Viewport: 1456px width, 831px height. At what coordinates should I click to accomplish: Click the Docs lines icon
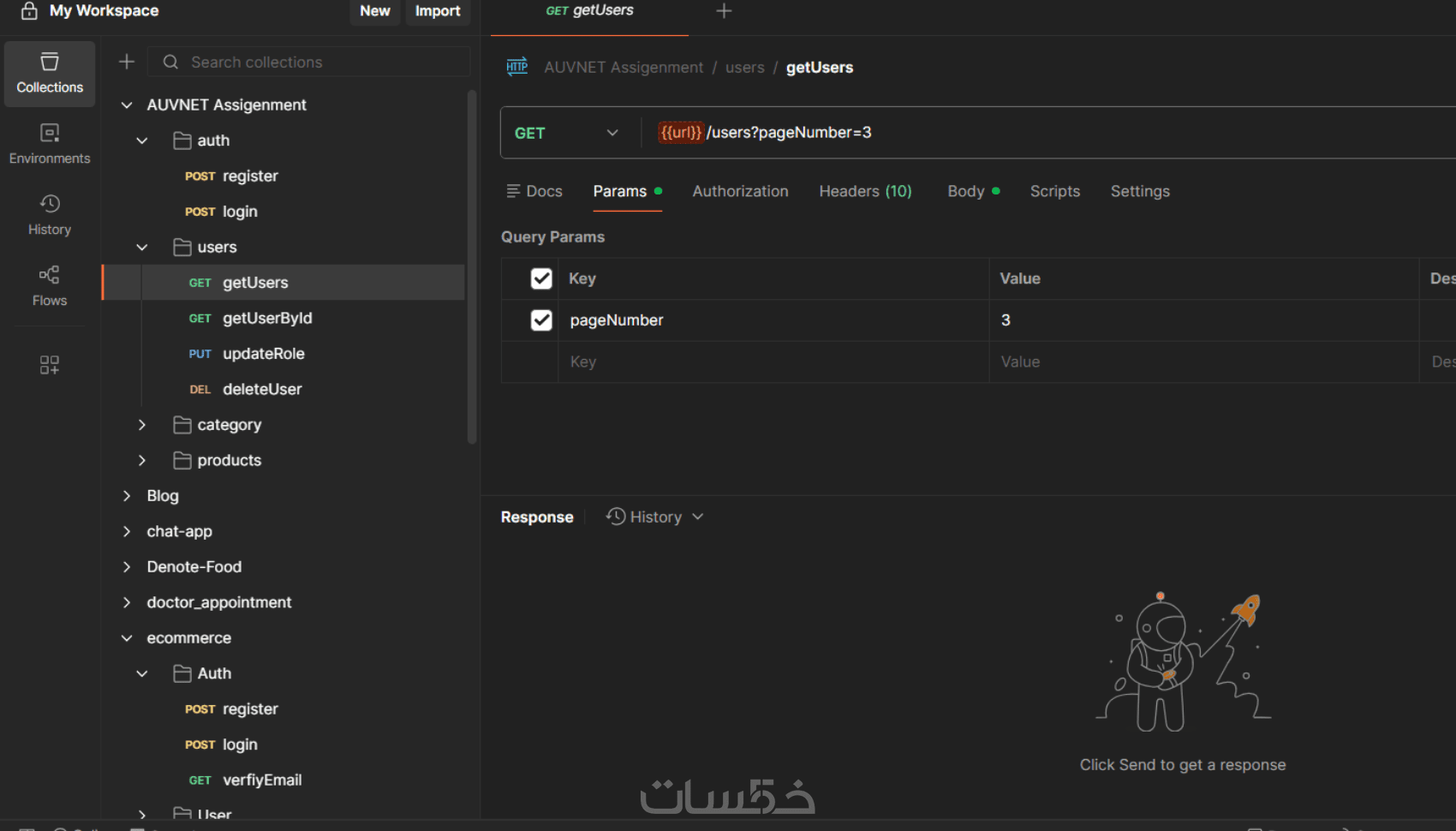click(514, 191)
